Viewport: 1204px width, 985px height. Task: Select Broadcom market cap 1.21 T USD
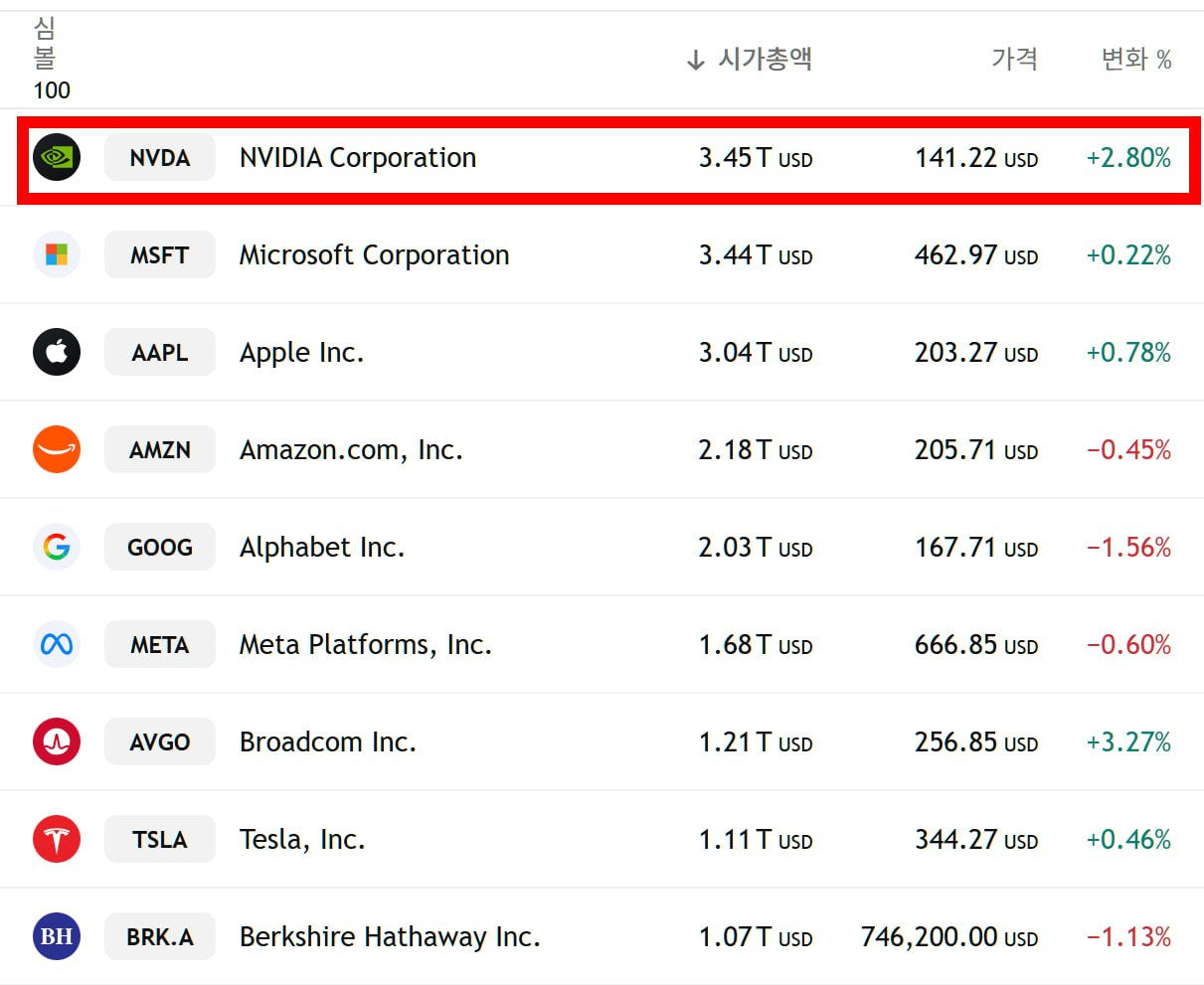[x=756, y=742]
